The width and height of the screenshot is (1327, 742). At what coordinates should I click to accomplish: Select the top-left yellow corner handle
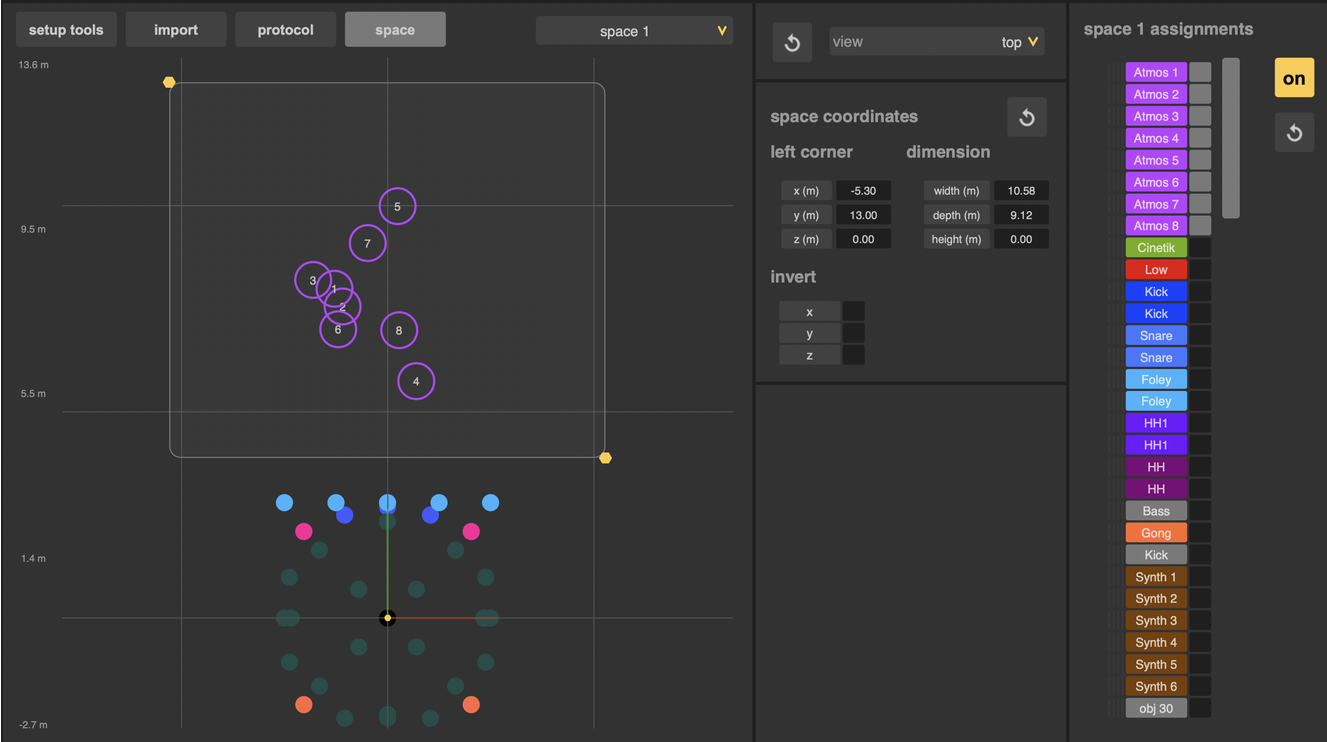[169, 82]
